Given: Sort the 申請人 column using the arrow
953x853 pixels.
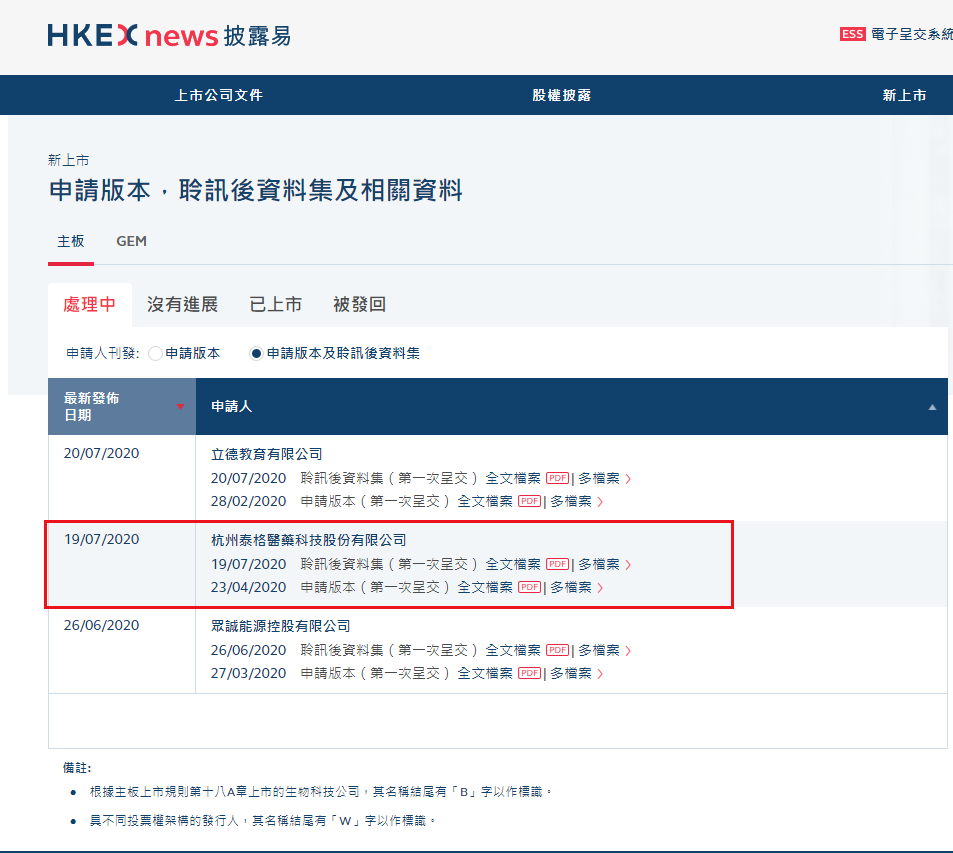Looking at the screenshot, I should (932, 407).
